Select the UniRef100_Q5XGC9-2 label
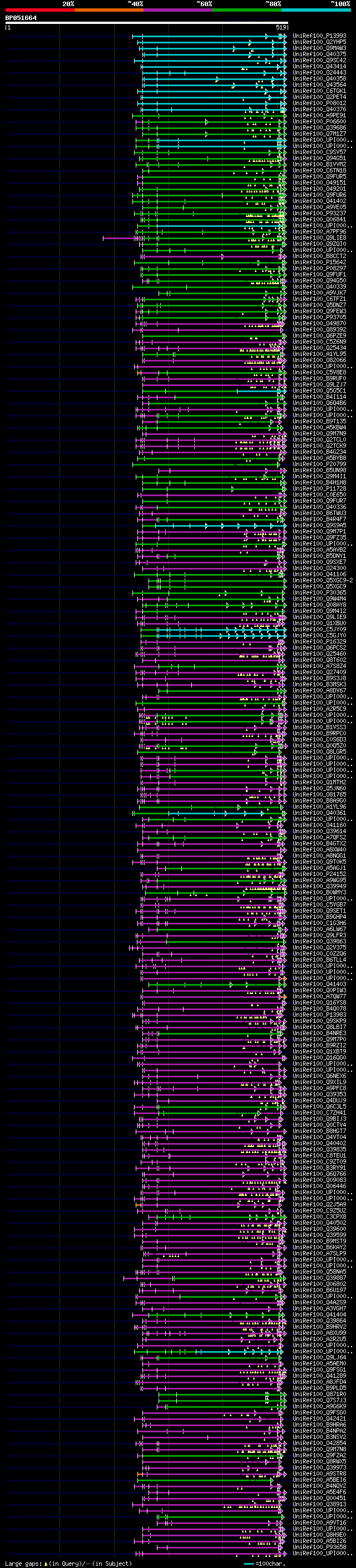Image resolution: width=356 pixels, height=1568 pixels. [323, 581]
